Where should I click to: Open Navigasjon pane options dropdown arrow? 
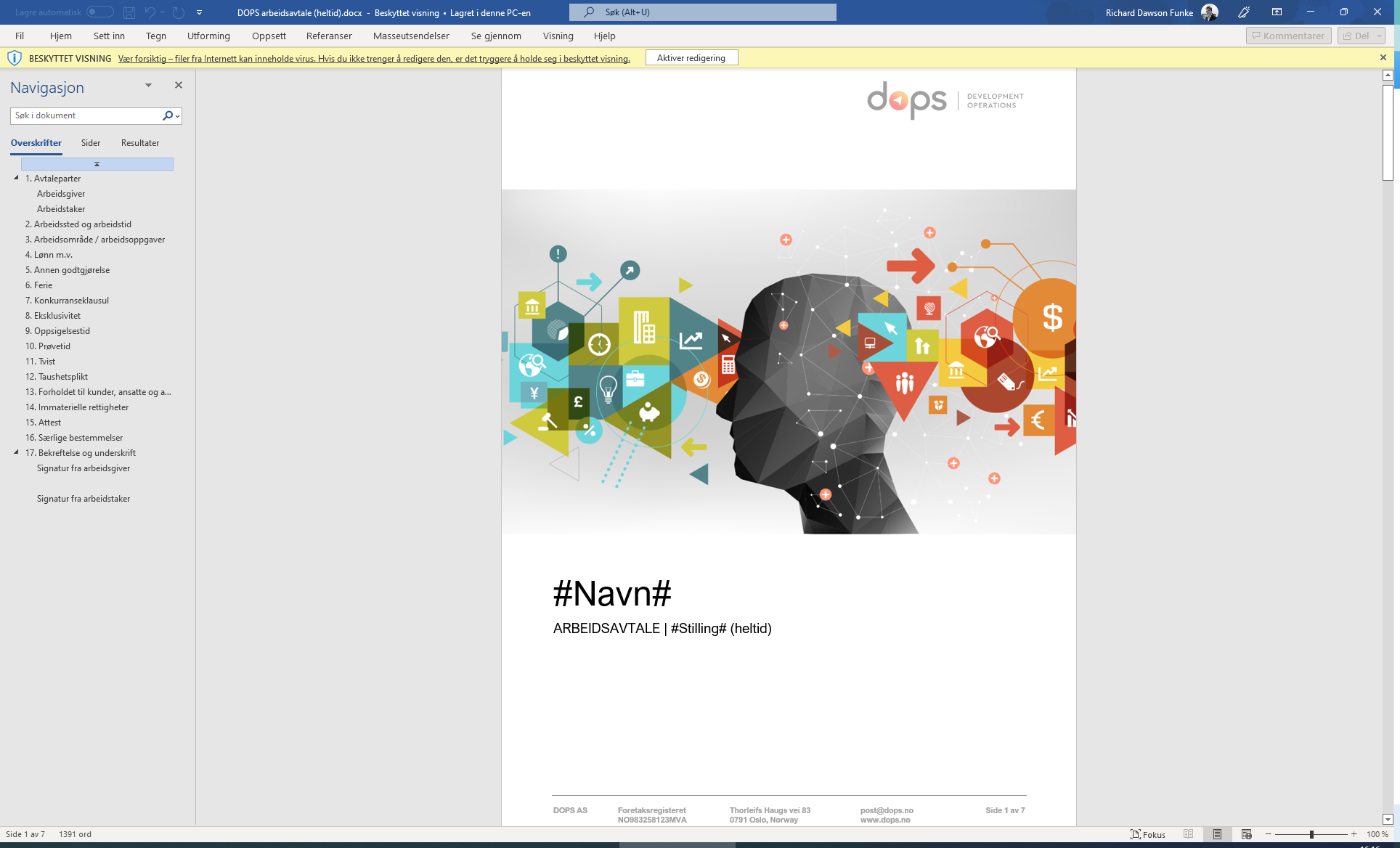pos(148,86)
